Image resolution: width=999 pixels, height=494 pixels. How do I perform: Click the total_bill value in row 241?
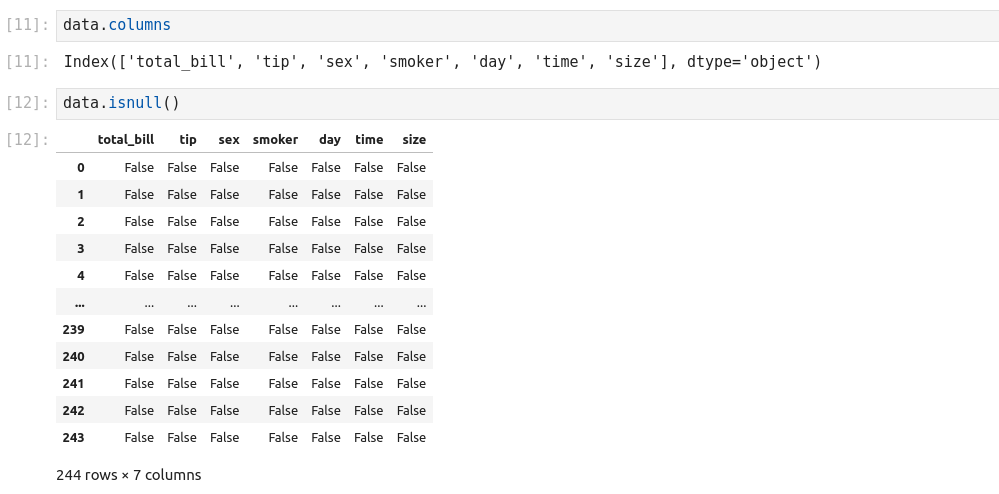click(139, 384)
